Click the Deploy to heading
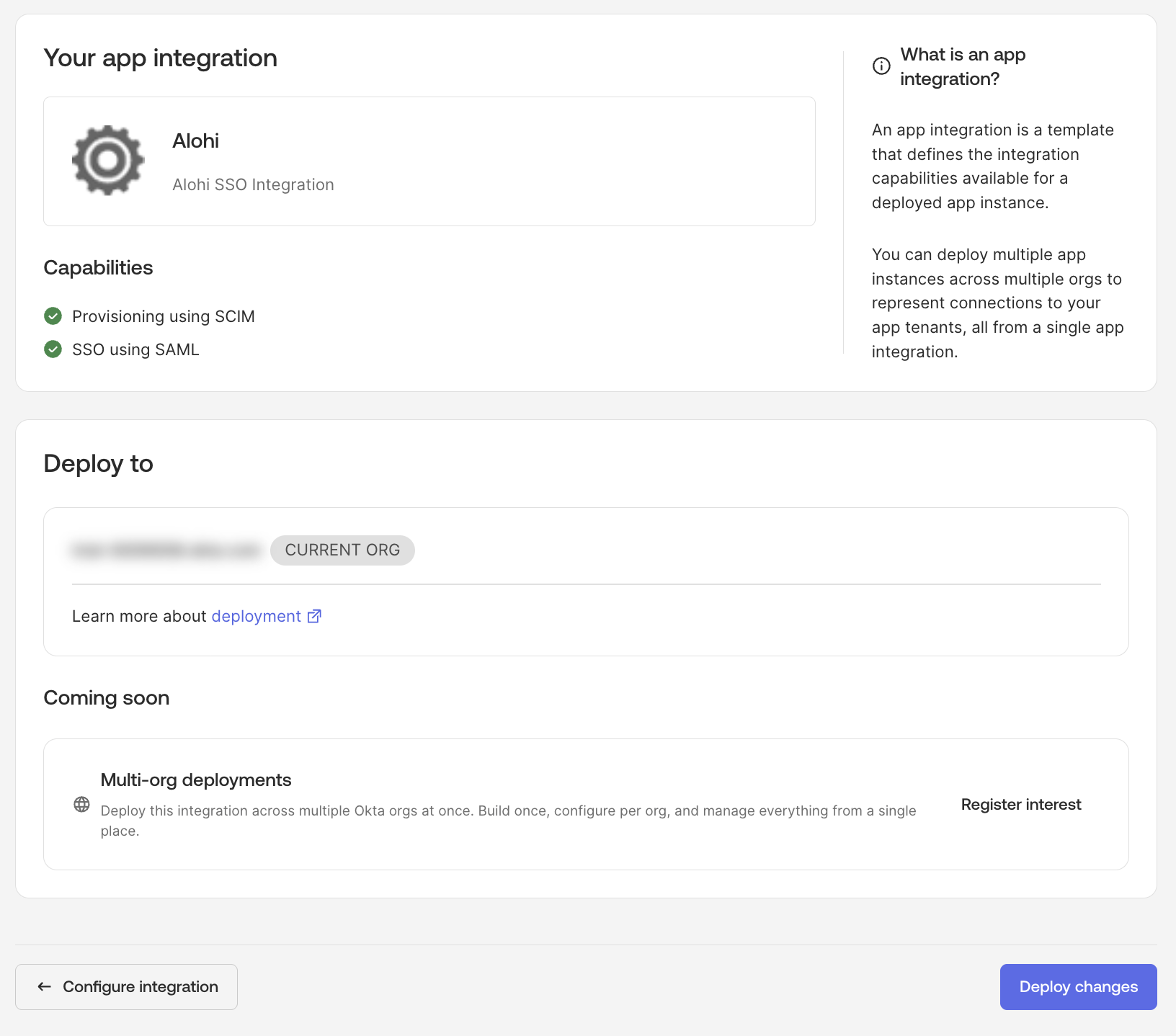Viewport: 1176px width, 1036px height. tap(99, 464)
